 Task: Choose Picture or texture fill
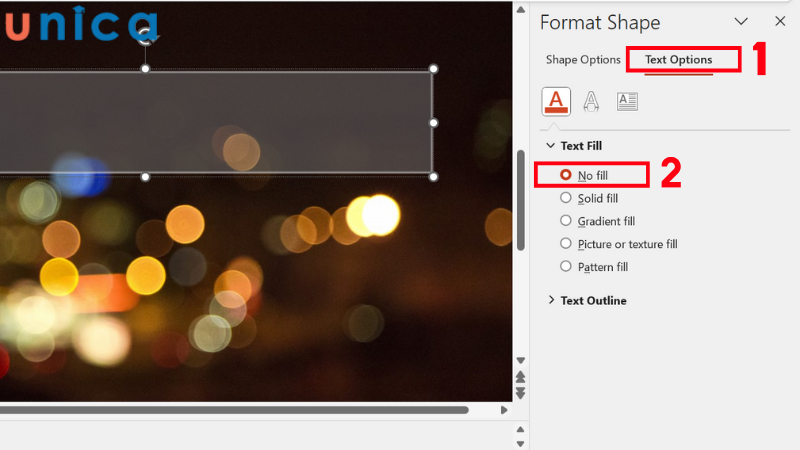click(x=566, y=244)
